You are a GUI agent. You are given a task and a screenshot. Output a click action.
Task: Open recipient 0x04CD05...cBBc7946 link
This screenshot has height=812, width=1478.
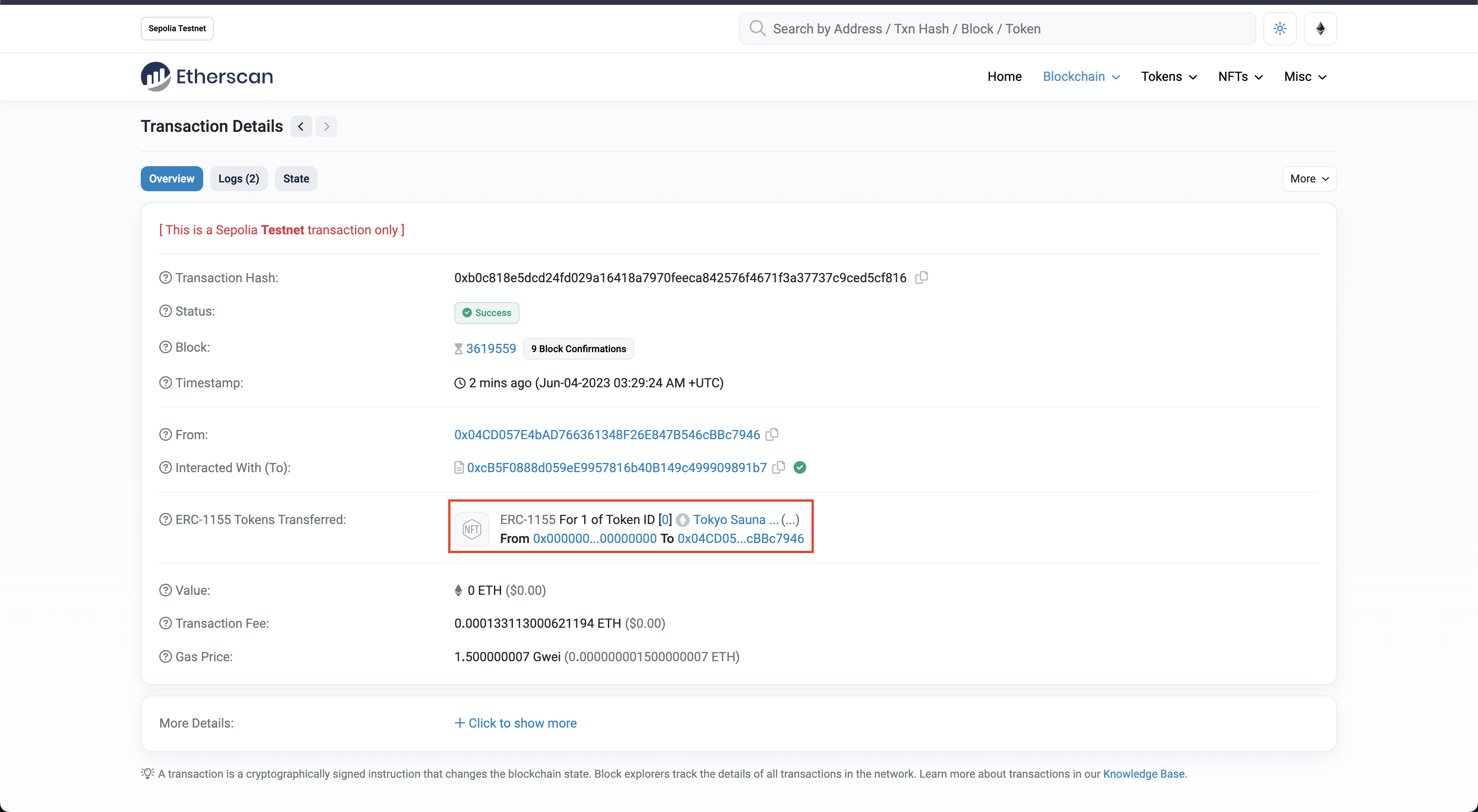[x=741, y=539]
